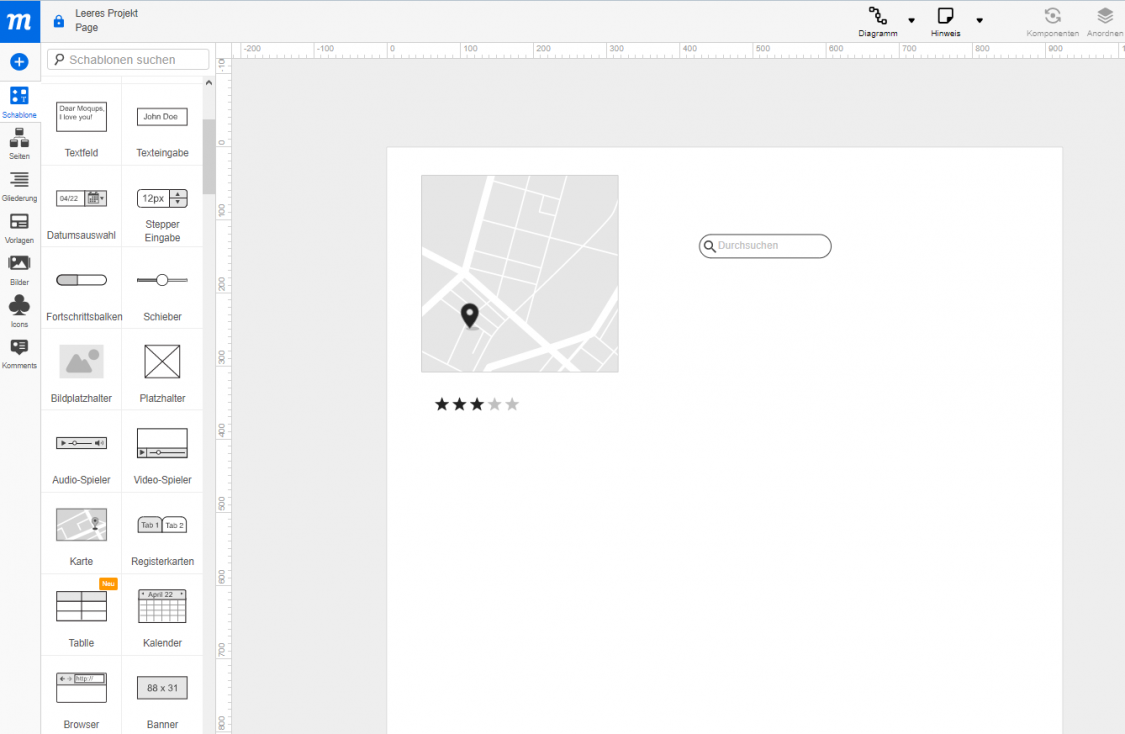1125x734 pixels.
Task: Click the Fortschrittsbalken toggle stencil
Action: point(81,280)
